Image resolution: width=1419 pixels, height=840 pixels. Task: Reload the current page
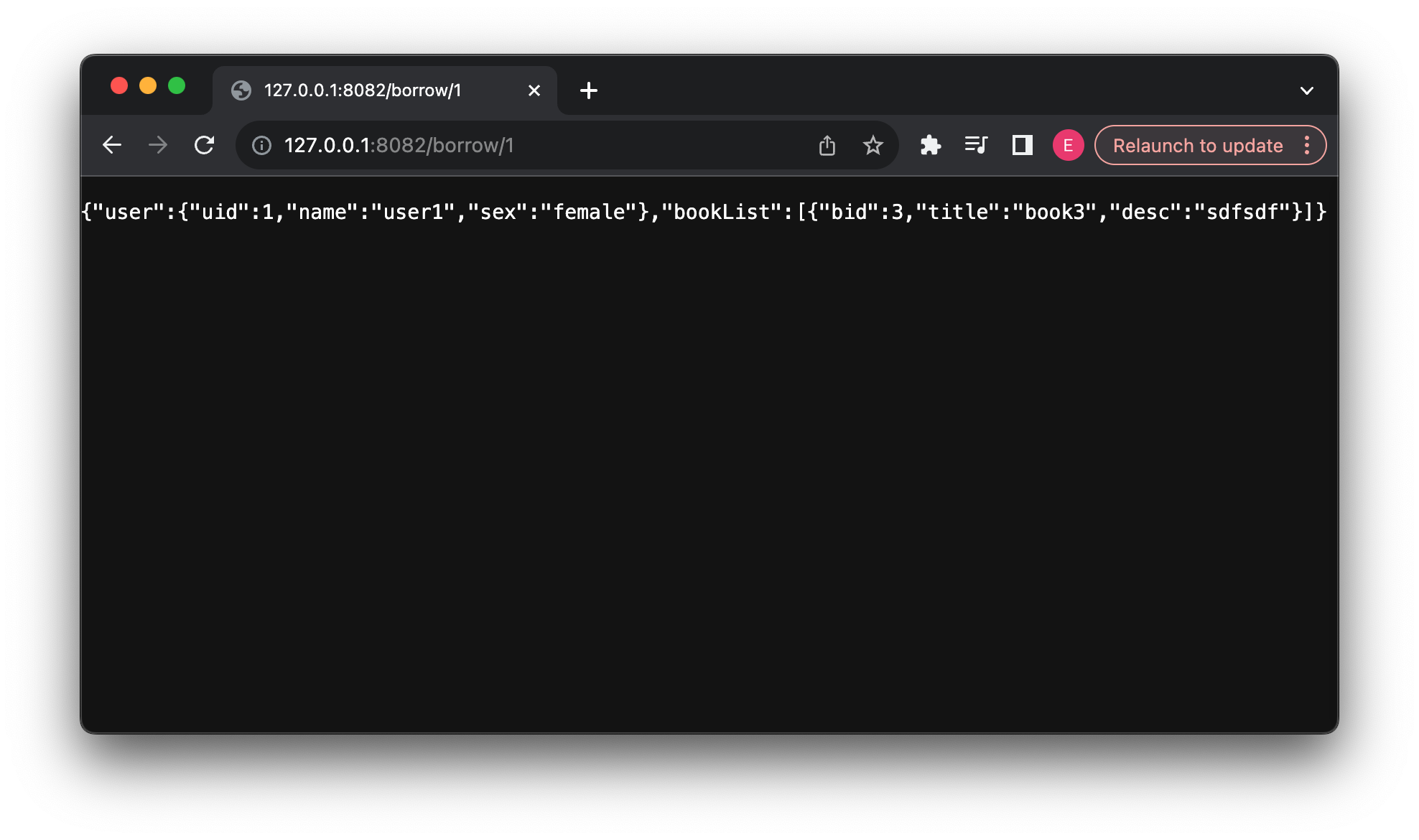pos(204,144)
